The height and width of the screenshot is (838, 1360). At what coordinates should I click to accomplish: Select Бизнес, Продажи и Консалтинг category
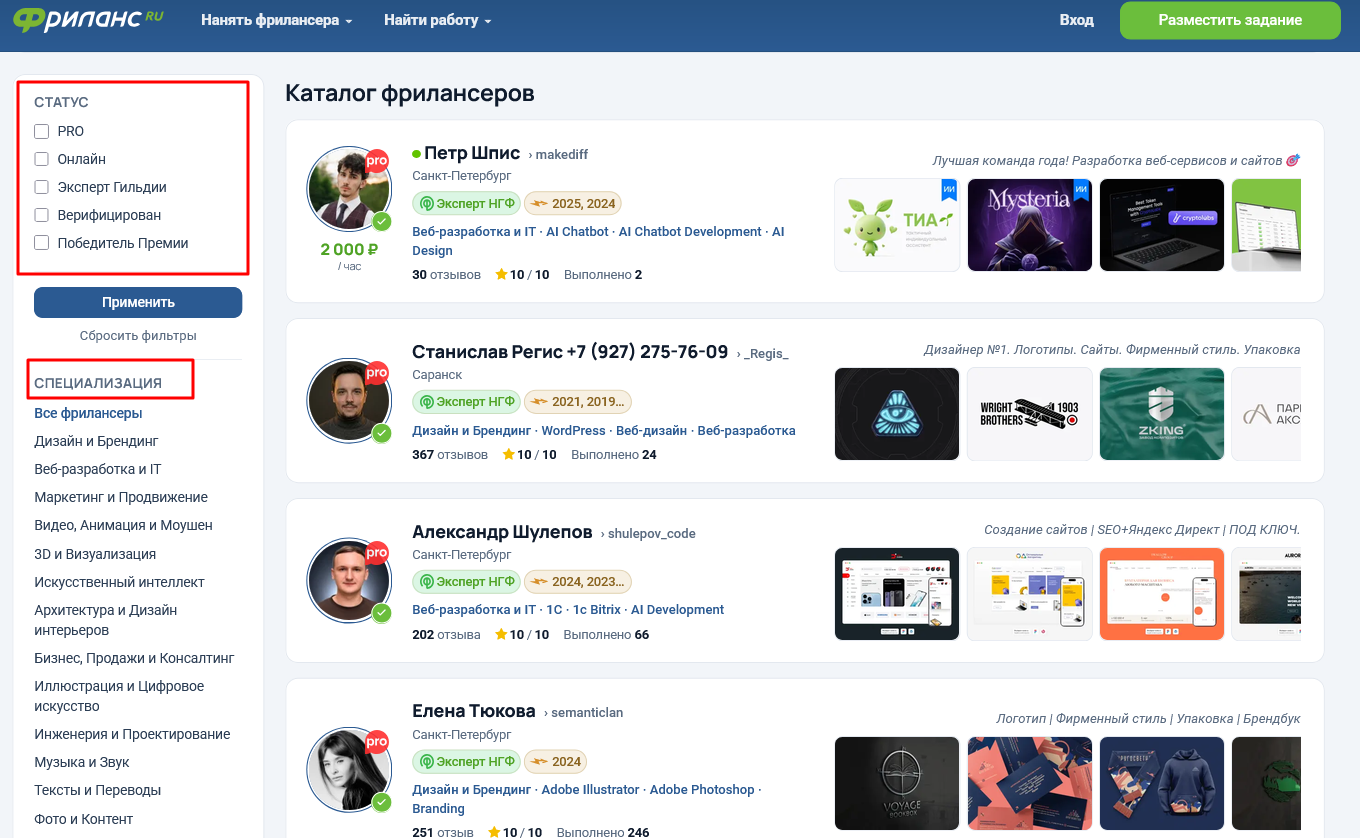(x=134, y=658)
